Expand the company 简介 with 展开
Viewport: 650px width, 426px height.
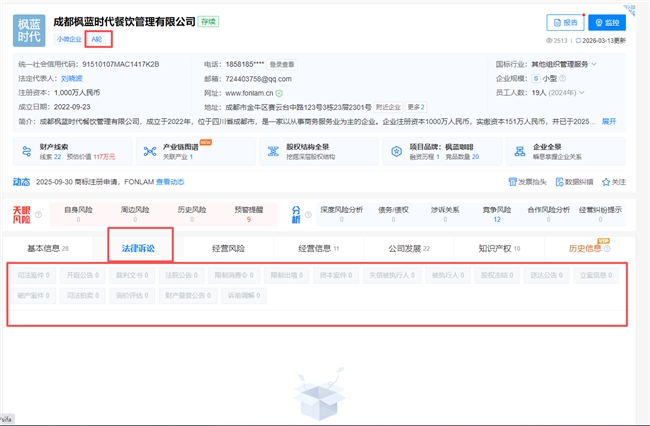609,121
